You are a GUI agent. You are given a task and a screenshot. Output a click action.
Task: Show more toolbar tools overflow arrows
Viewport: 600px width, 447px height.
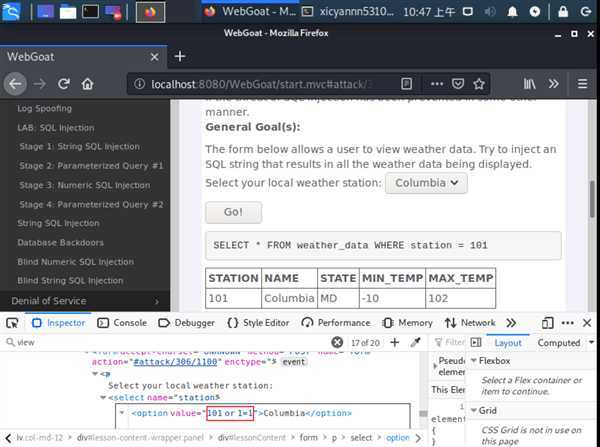pyautogui.click(x=553, y=84)
